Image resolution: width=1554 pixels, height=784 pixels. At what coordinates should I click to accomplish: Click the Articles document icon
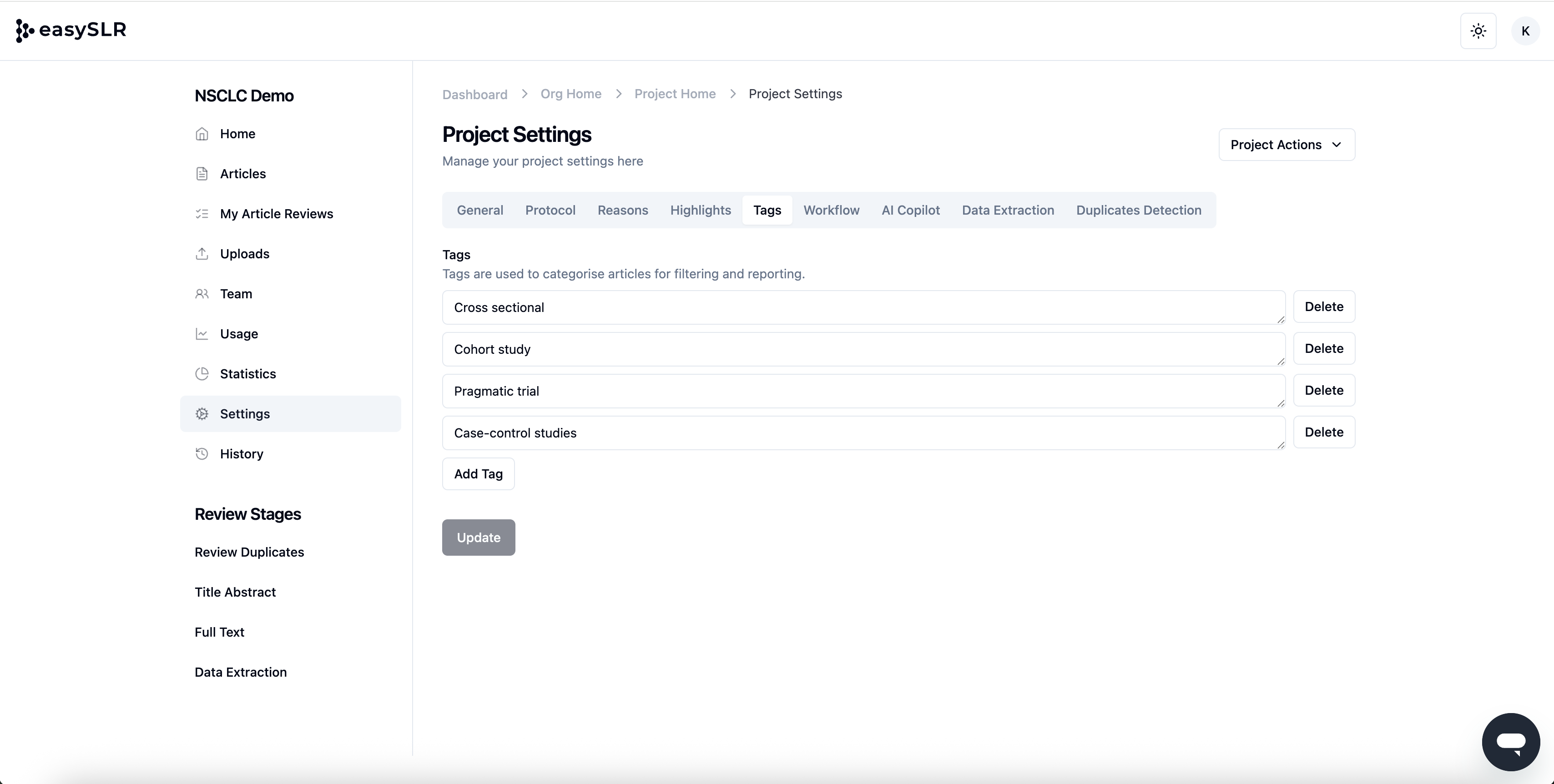coord(202,174)
